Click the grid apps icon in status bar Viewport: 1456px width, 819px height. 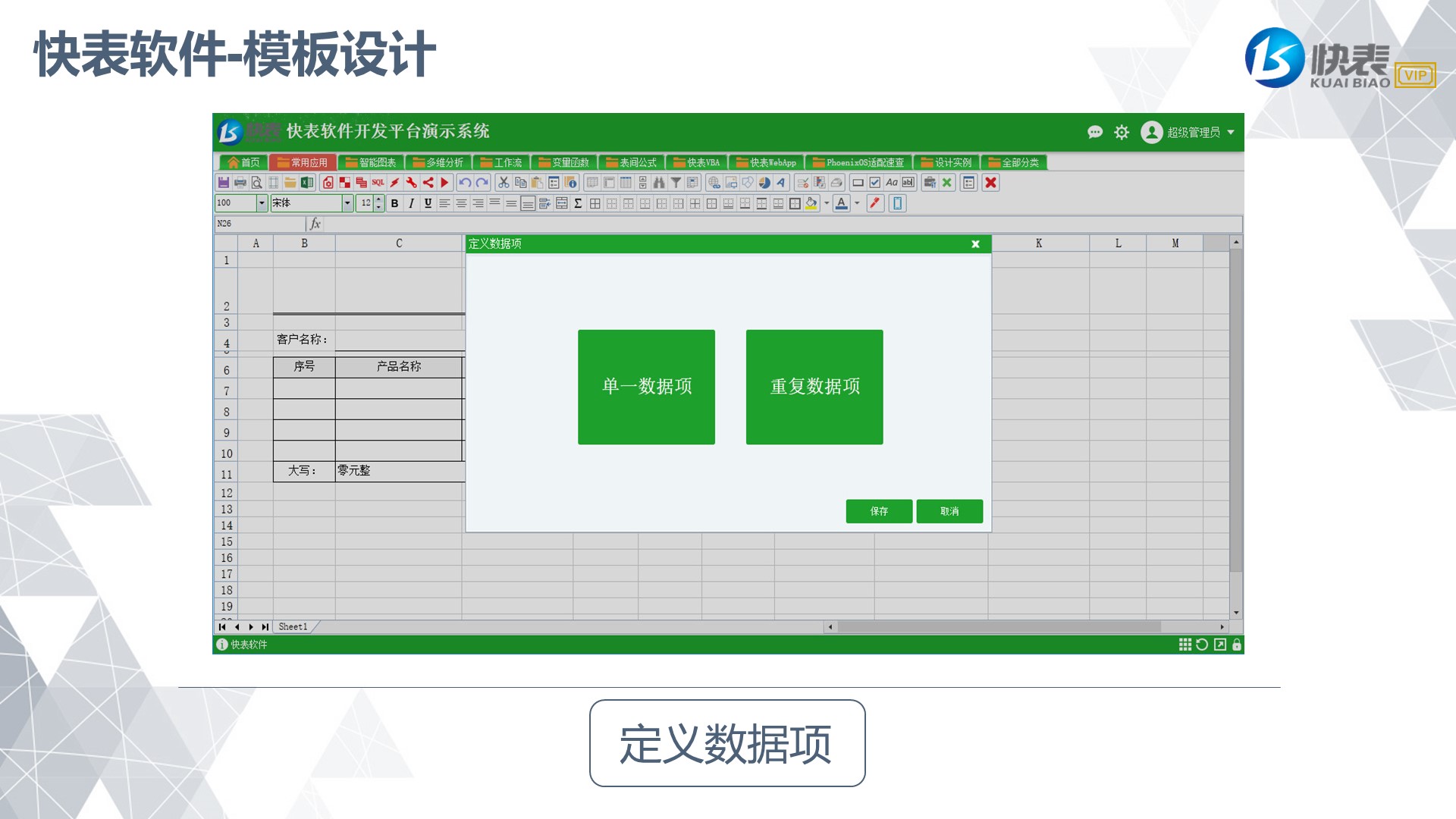pos(1185,645)
